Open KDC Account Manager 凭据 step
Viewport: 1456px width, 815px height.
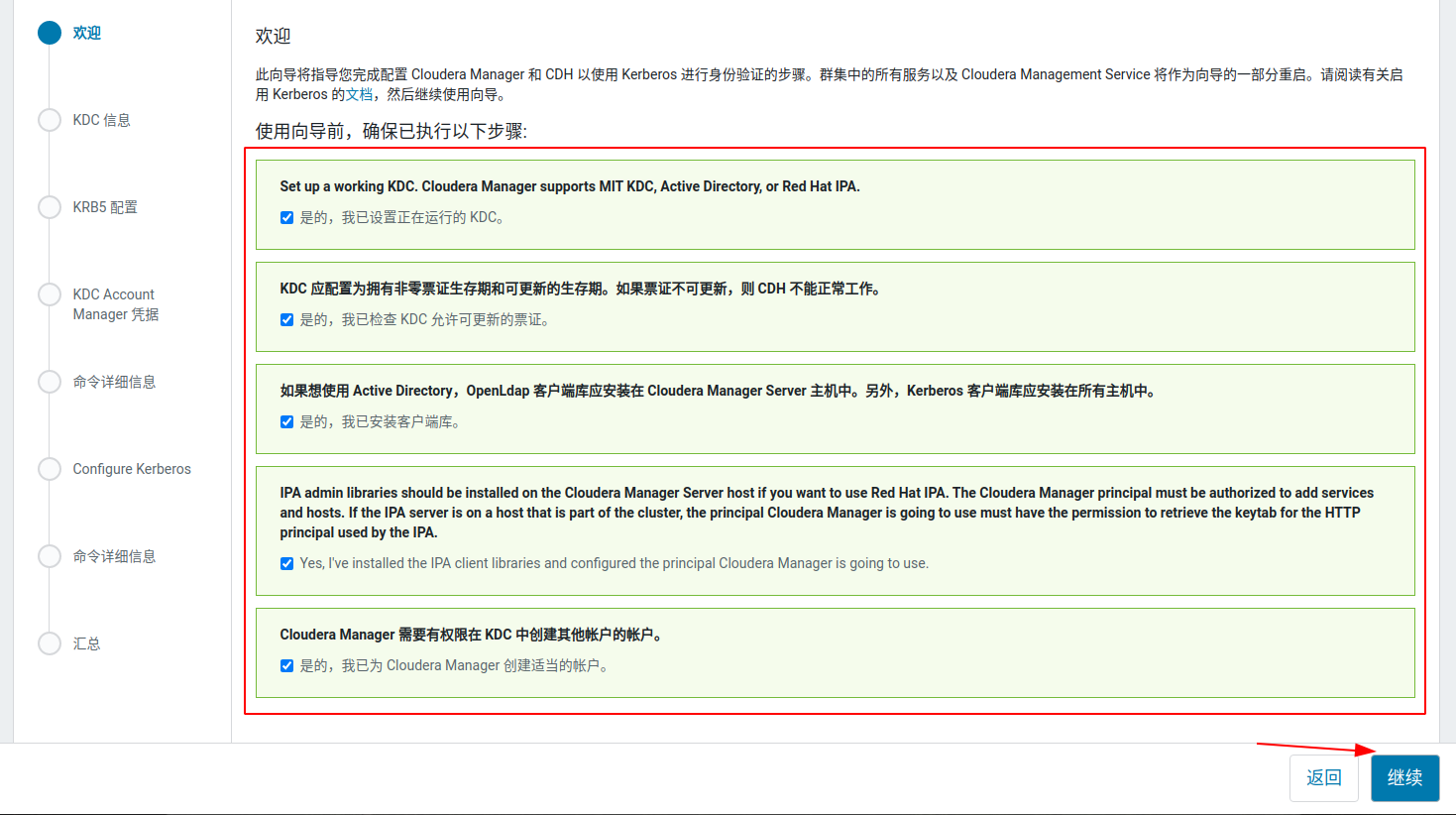click(116, 304)
